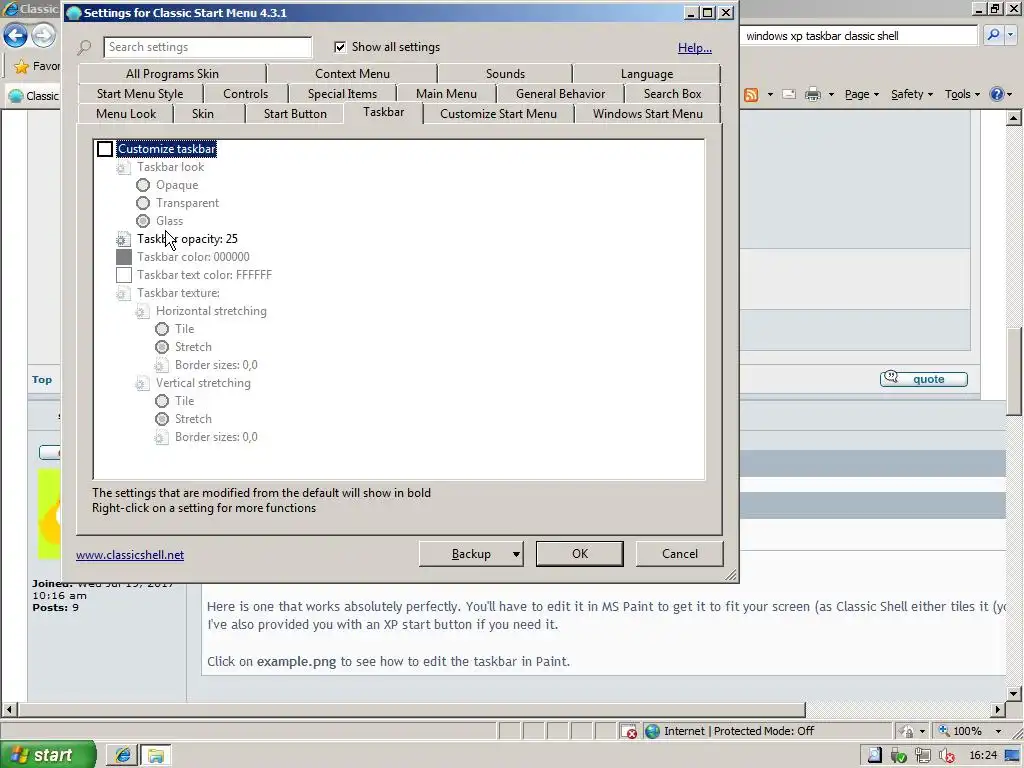Click the magnifier icon beside Search settings
Screen dimensions: 1024x768
(84, 48)
